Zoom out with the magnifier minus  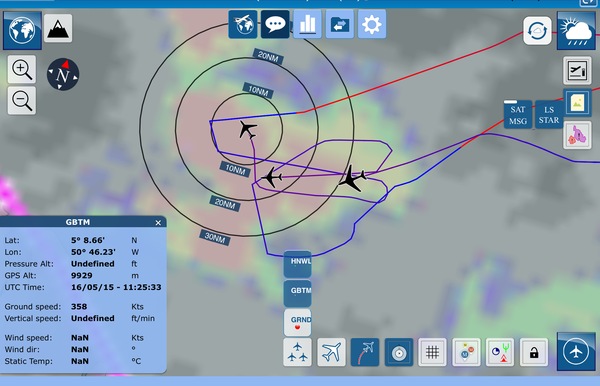22,101
